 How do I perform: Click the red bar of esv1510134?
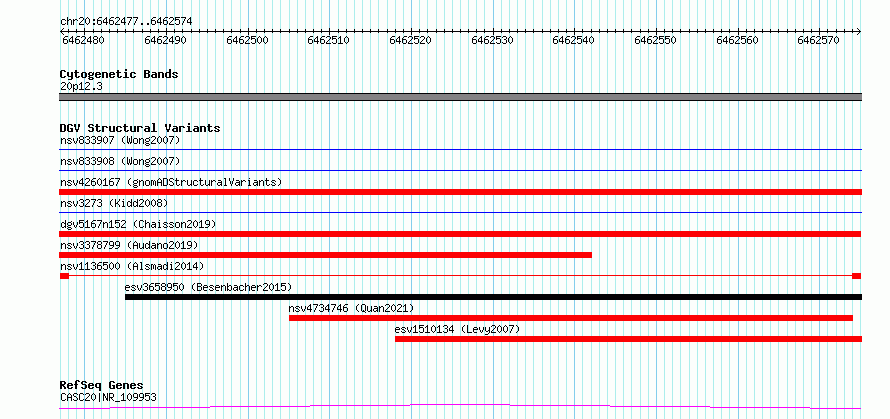point(628,339)
